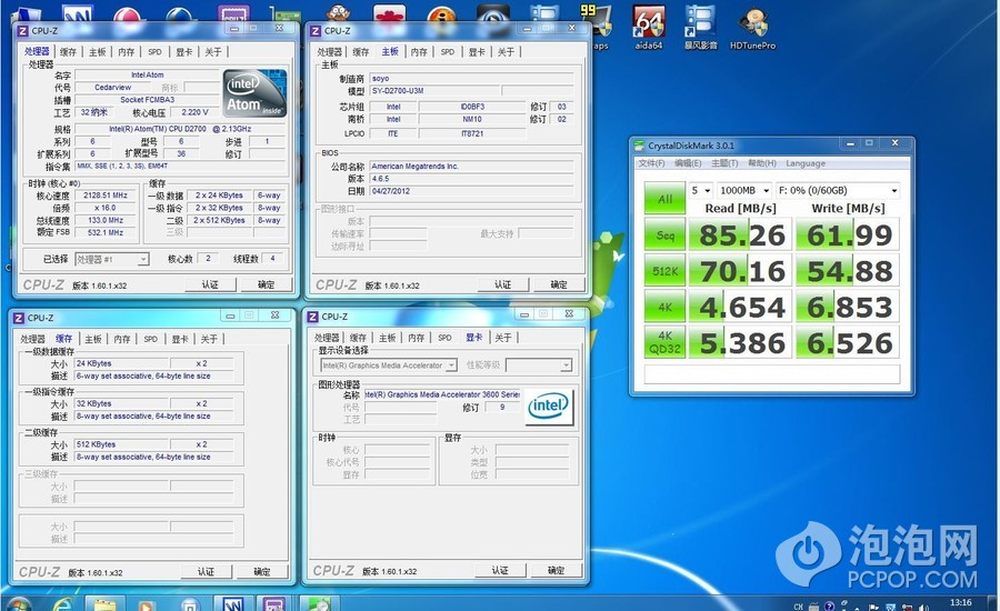Click the GPU name Graphics Media Accelerator 3600 Series
1000x611 pixels.
pos(443,394)
